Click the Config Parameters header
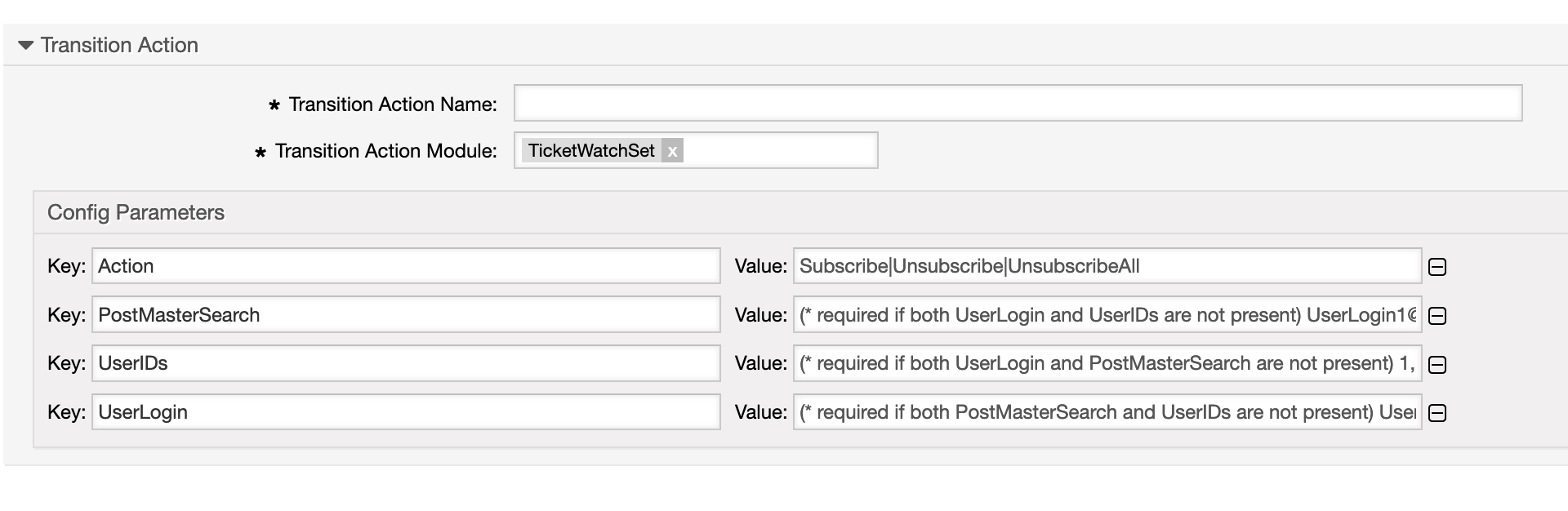Image resolution: width=1568 pixels, height=511 pixels. tap(136, 213)
